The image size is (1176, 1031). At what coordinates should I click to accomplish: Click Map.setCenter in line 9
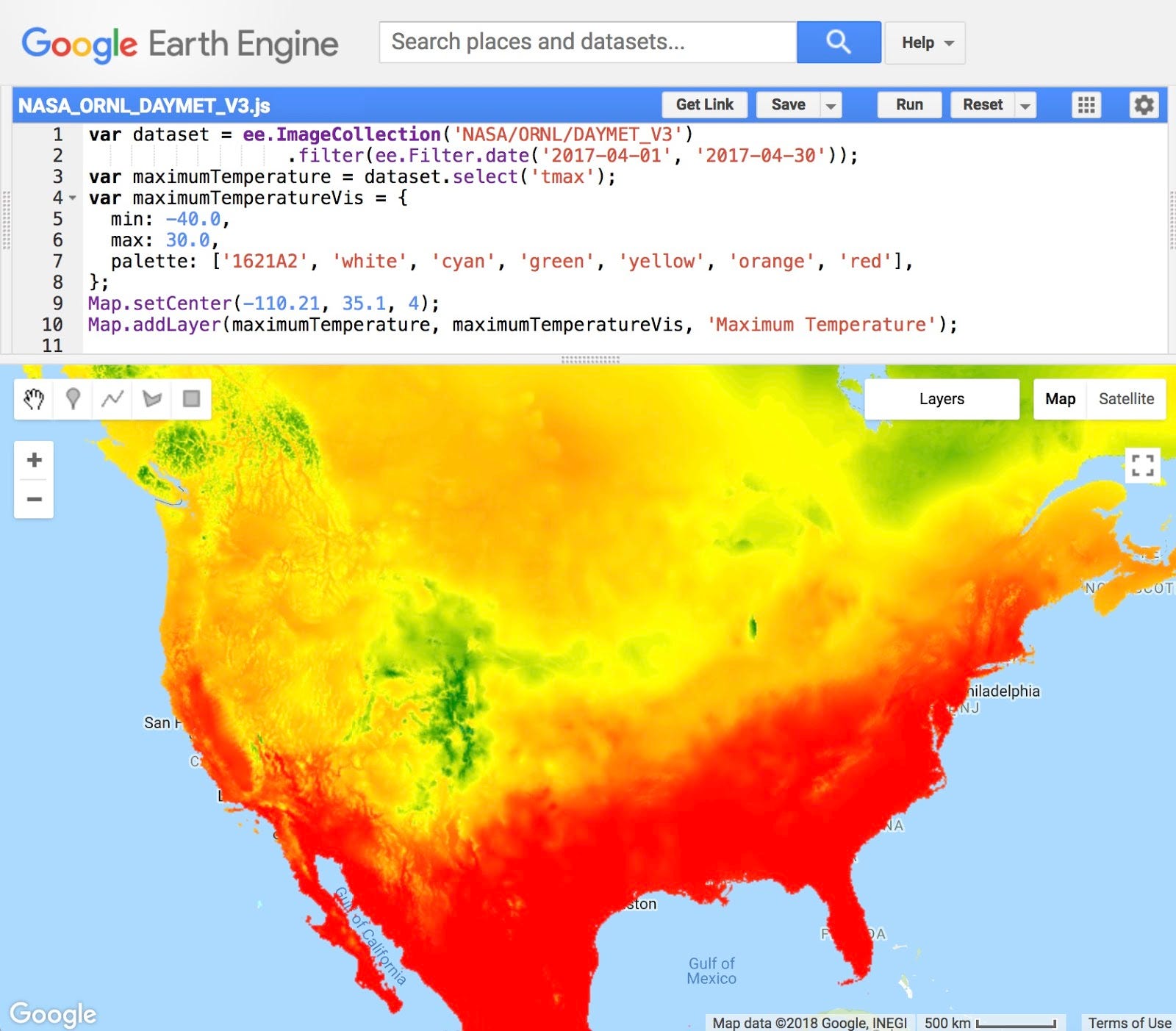coord(160,303)
